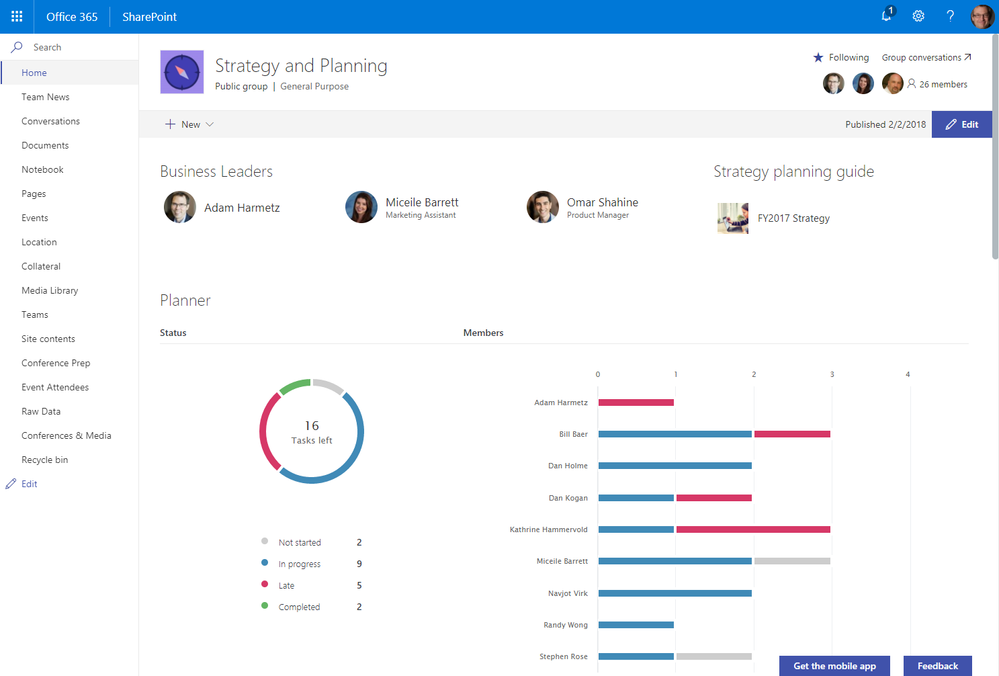Click the Omar Shahine name text
The width and height of the screenshot is (999, 676).
[x=603, y=202]
